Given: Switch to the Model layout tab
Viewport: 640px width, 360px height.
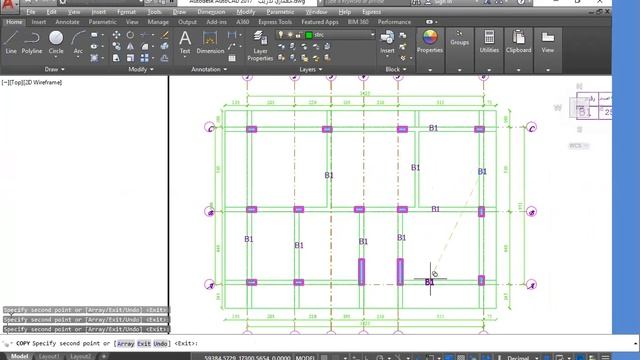Looking at the screenshot, I should (x=19, y=356).
